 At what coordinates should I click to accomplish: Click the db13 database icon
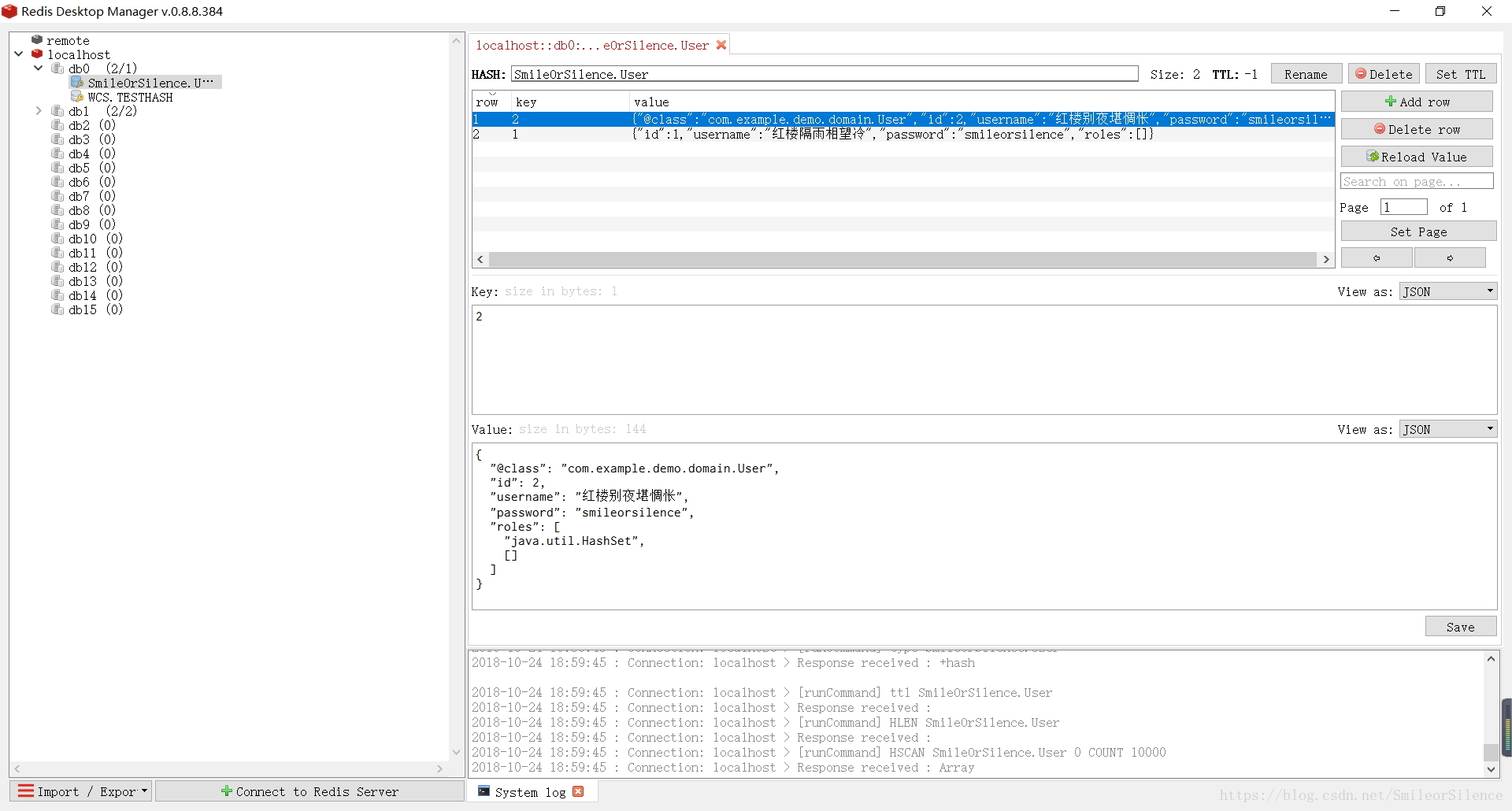pos(57,280)
